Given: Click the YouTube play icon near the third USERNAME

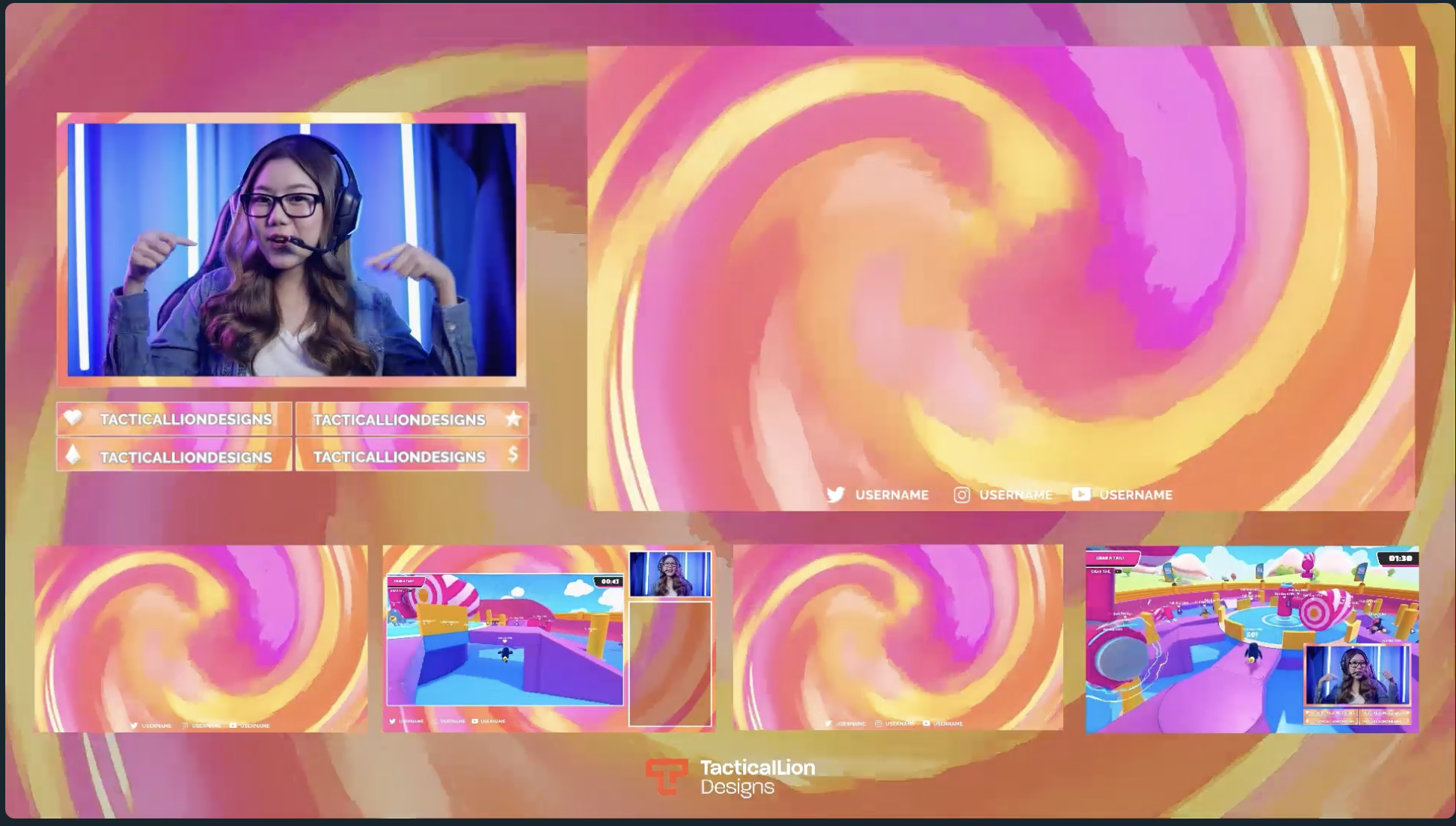Looking at the screenshot, I should pyautogui.click(x=1081, y=495).
